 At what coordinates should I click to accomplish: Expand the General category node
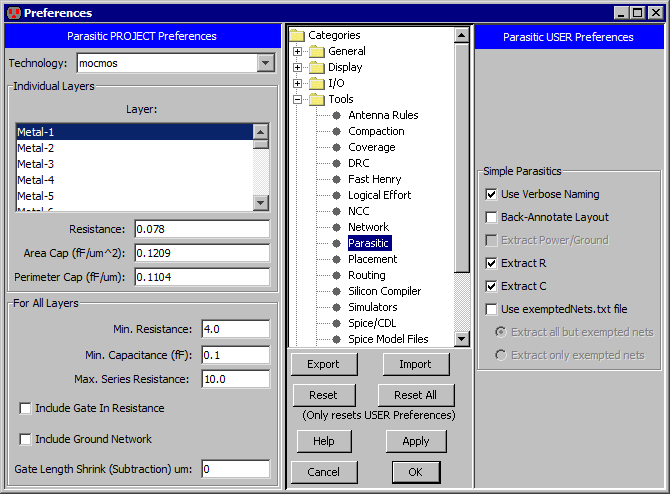tap(297, 51)
